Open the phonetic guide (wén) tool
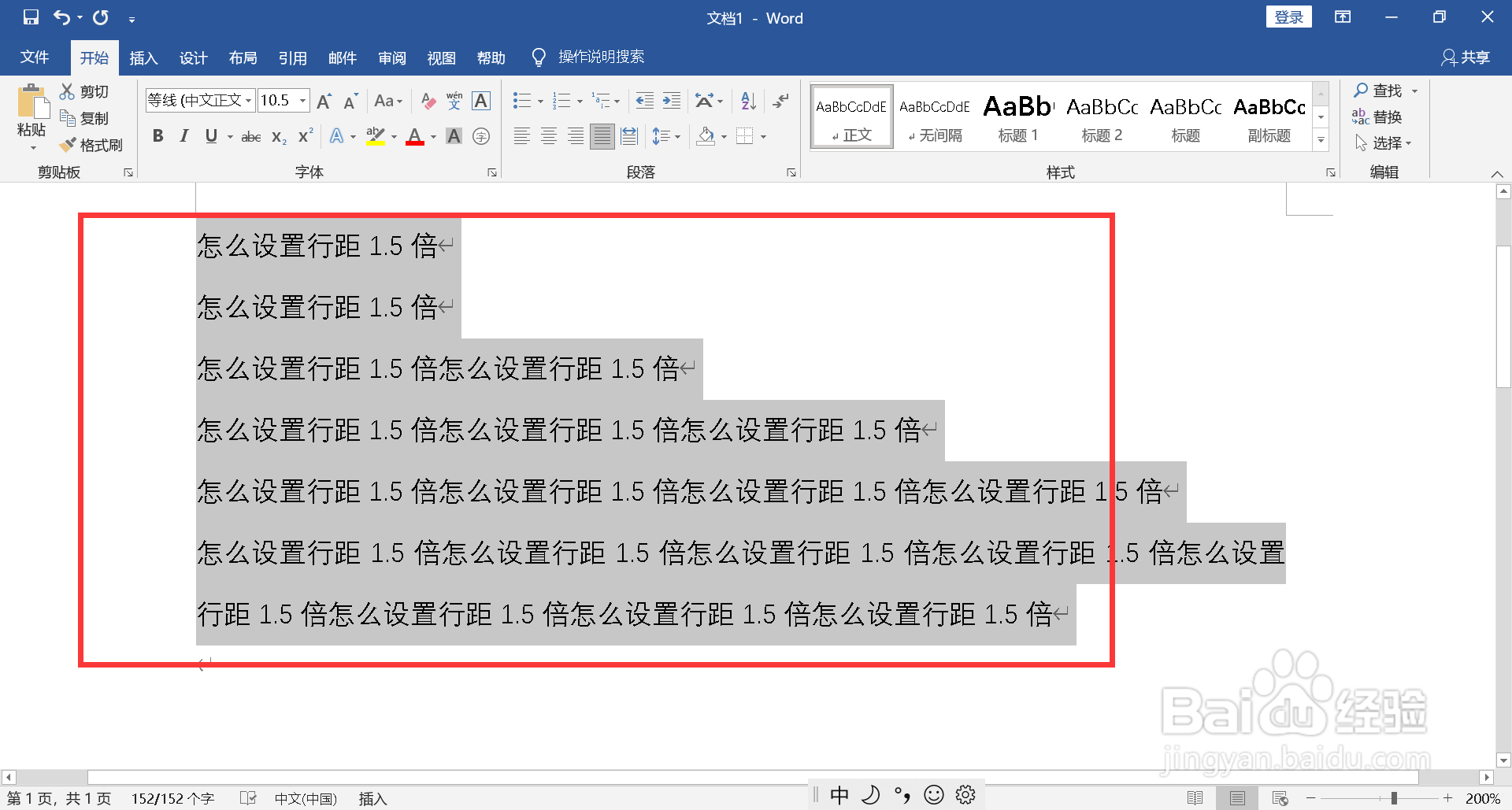Viewport: 1512px width, 810px height. pyautogui.click(x=454, y=101)
